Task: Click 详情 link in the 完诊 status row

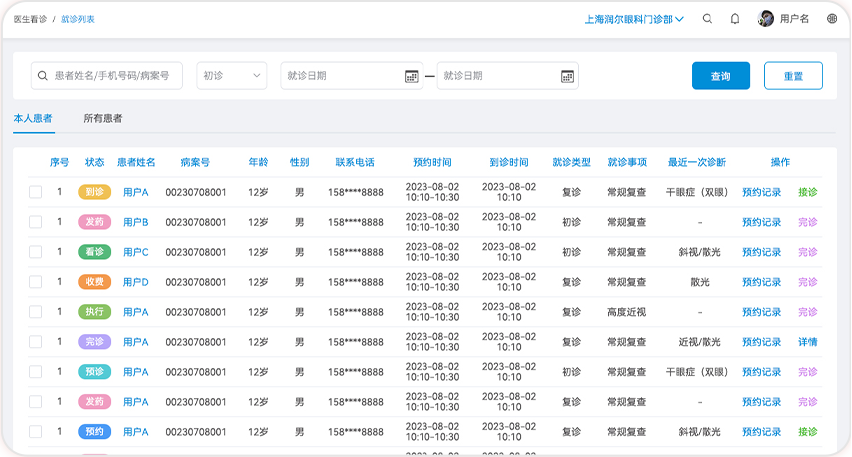Action: pyautogui.click(x=807, y=342)
